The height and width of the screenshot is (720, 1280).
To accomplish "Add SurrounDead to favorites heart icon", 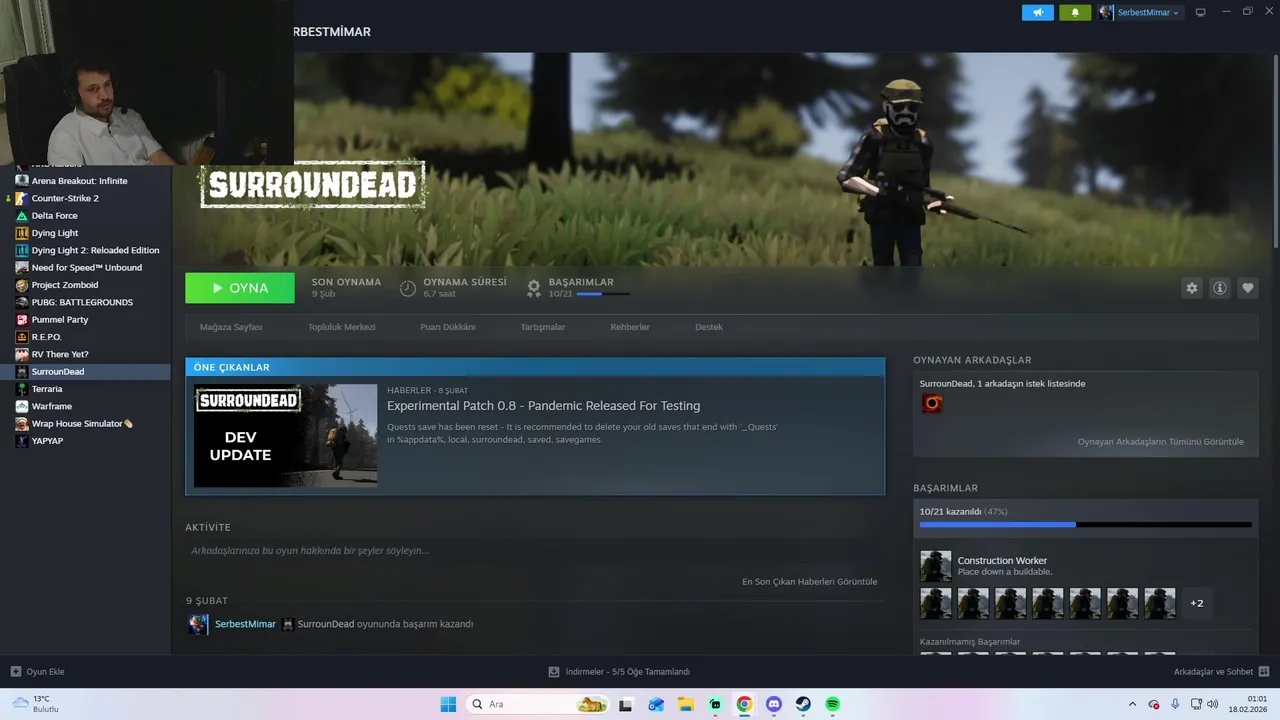I will (1247, 288).
